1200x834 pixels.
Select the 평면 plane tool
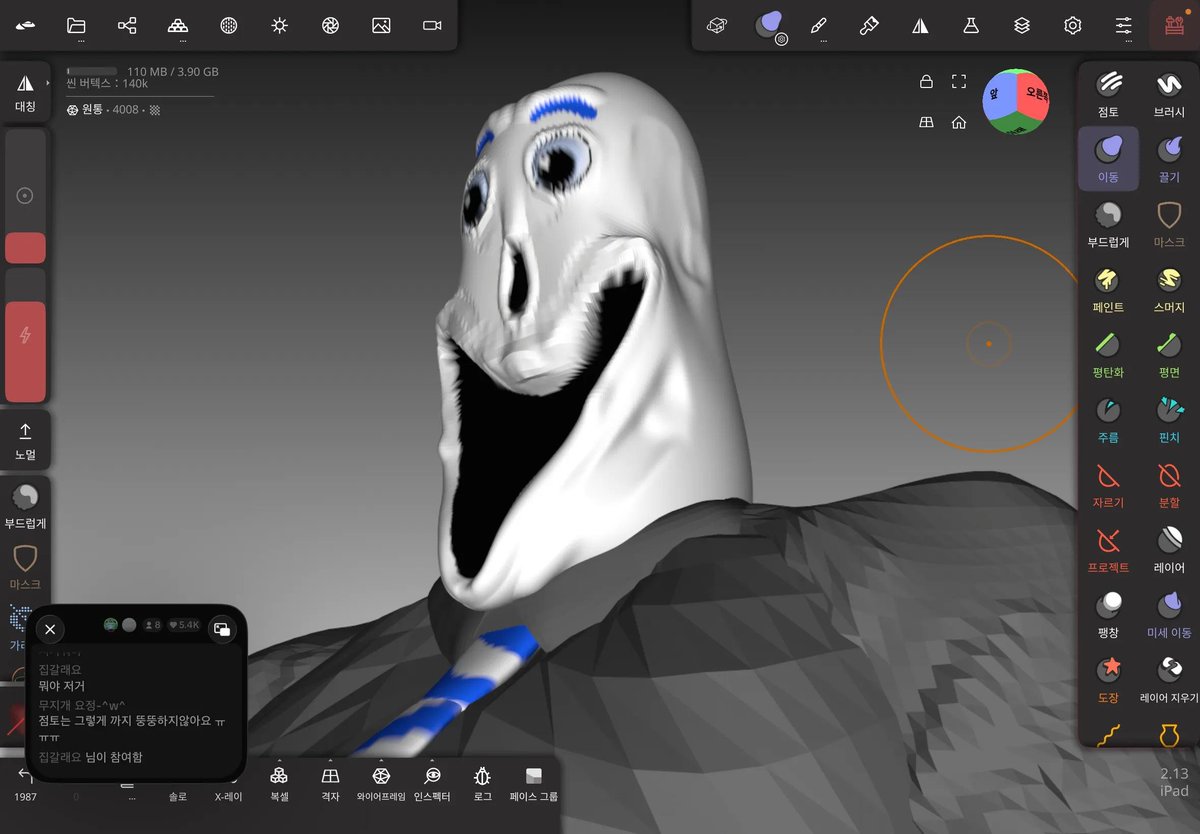[1169, 354]
